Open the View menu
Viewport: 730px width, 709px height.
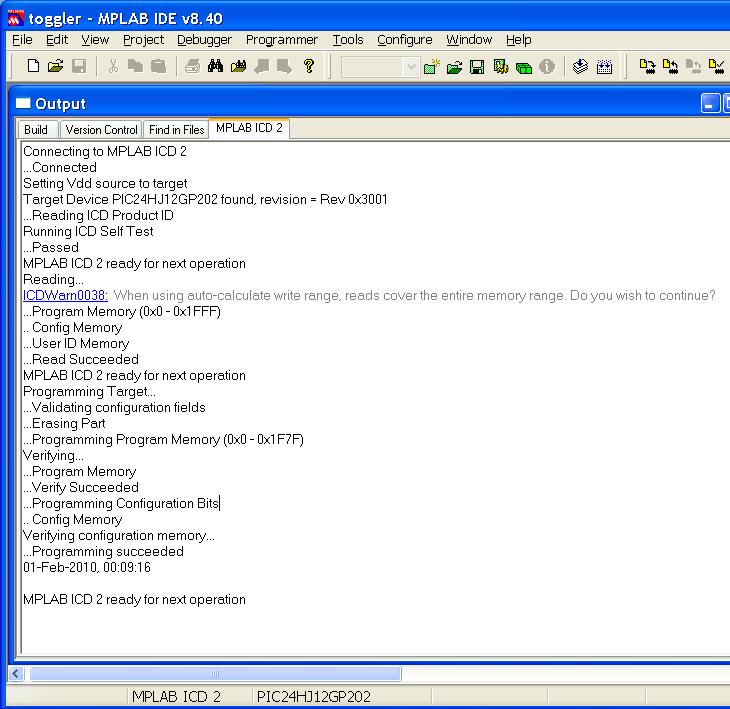click(x=95, y=40)
